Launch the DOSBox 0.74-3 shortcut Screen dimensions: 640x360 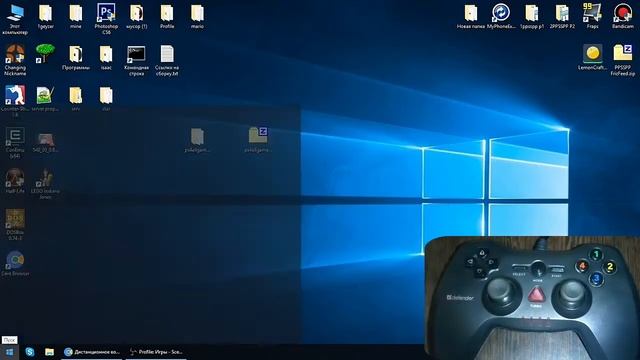click(15, 224)
